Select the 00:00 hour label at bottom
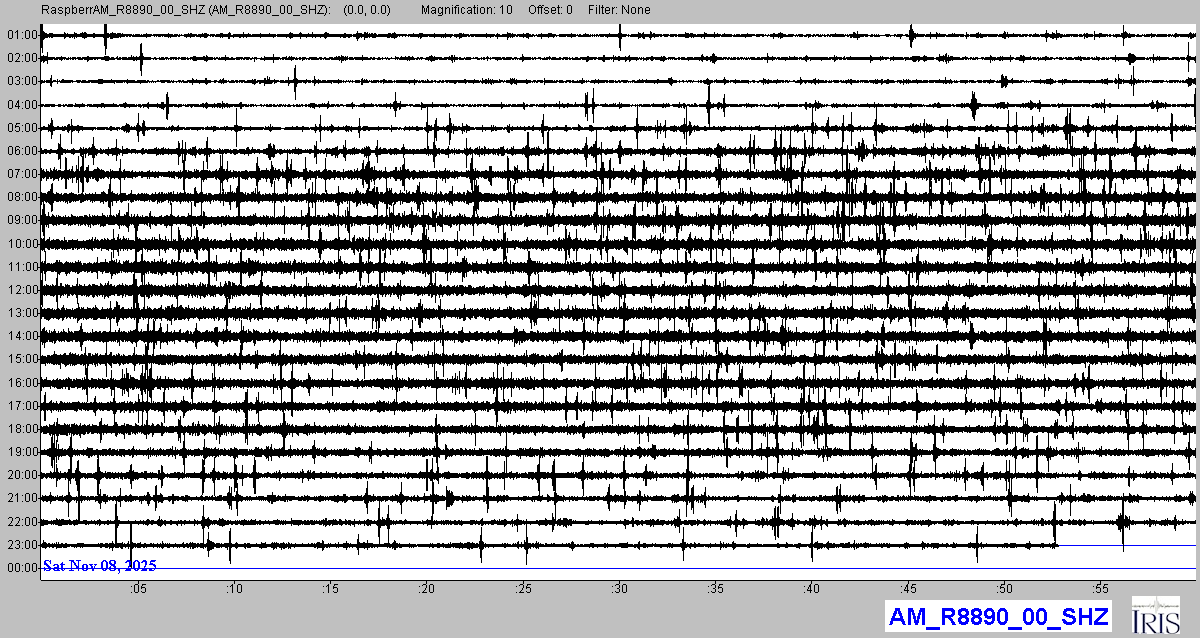This screenshot has height=638, width=1200. click(21, 568)
